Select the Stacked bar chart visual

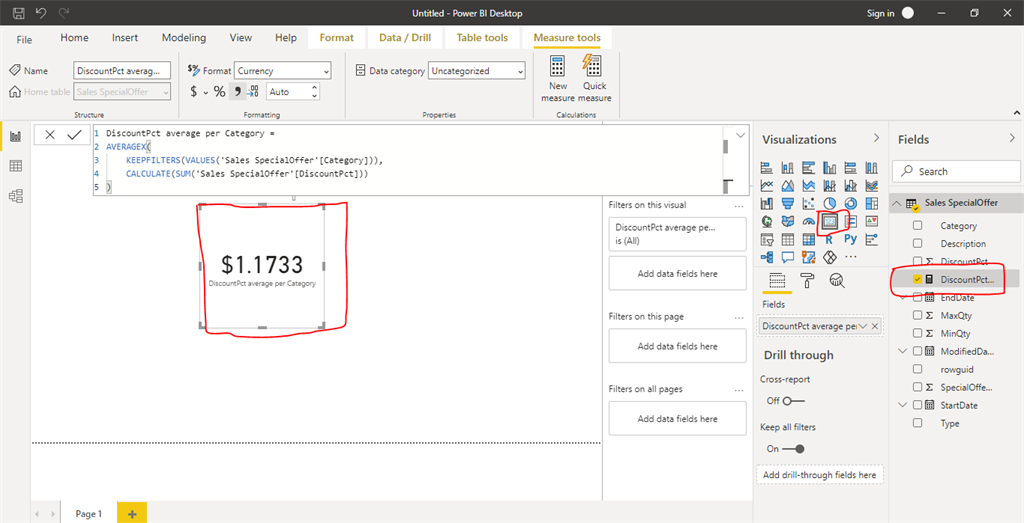[767, 168]
